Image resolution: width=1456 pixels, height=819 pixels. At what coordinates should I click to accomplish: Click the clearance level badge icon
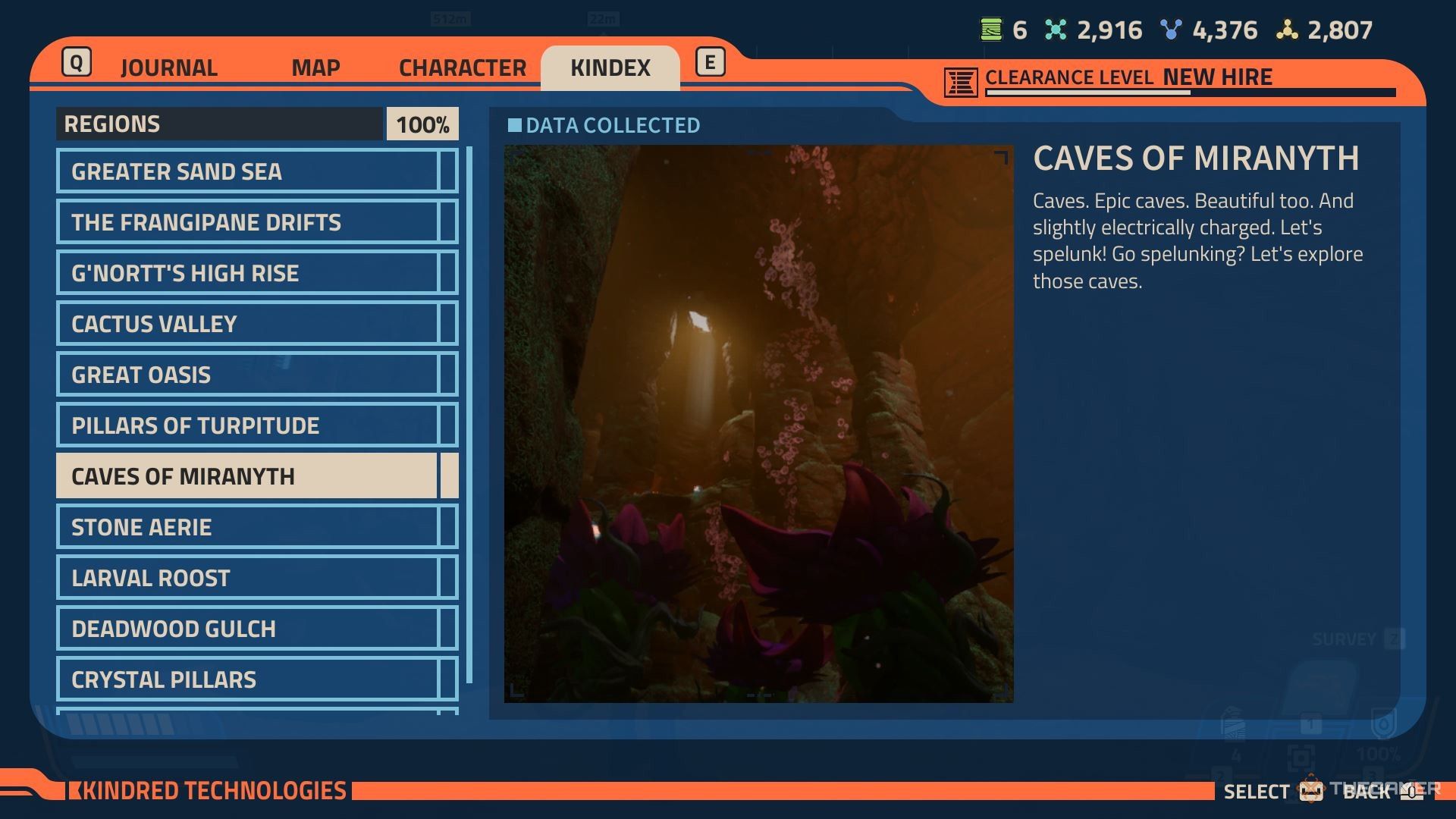(960, 82)
